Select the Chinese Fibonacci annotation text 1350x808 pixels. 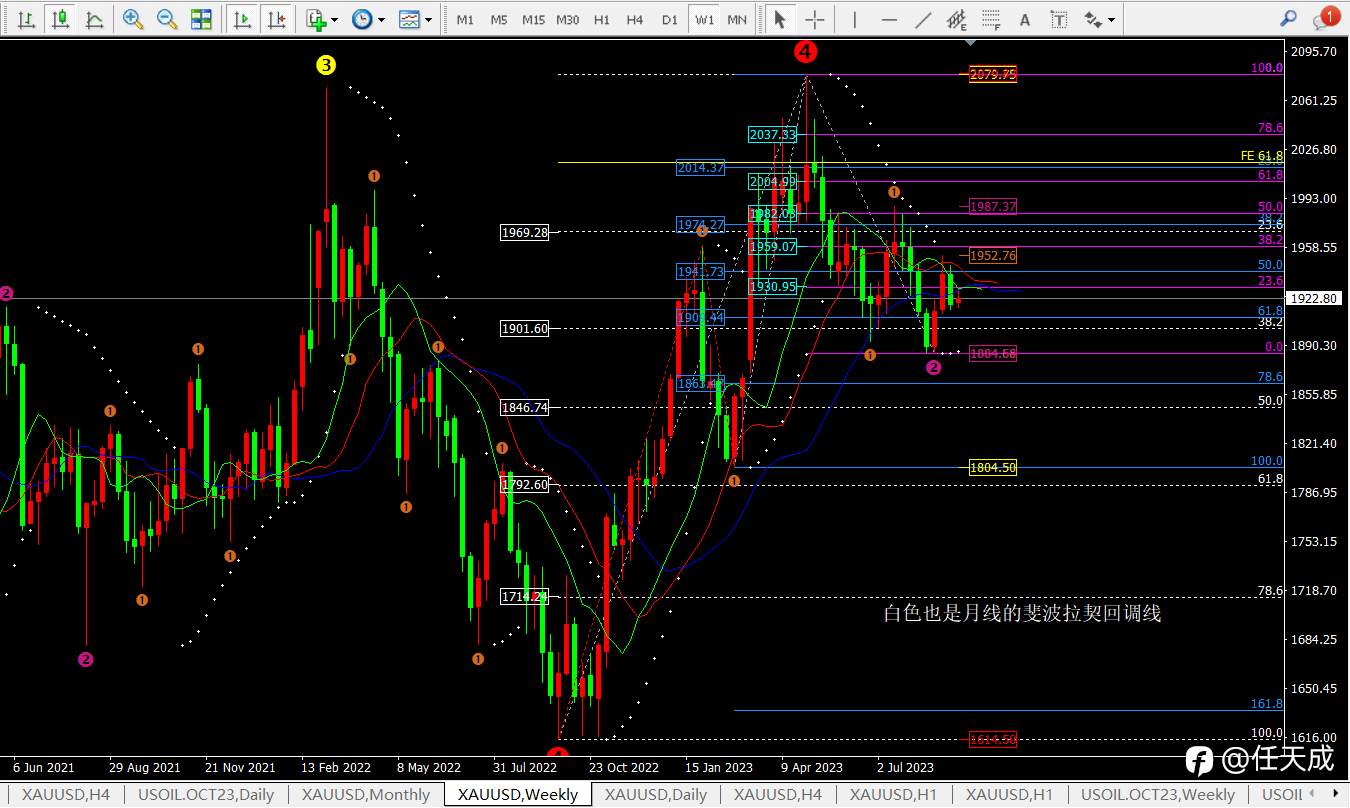coord(1022,613)
